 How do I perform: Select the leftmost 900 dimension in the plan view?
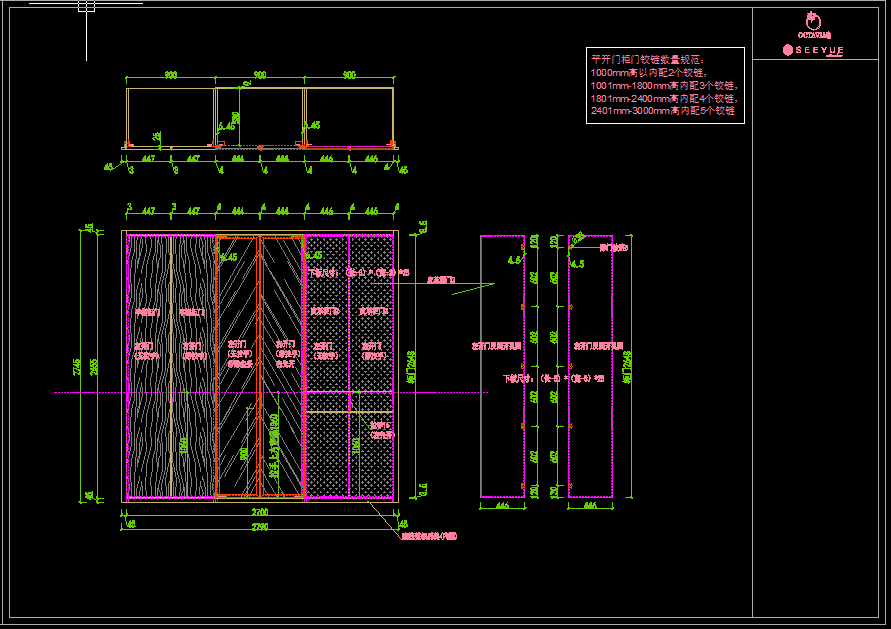[x=171, y=75]
